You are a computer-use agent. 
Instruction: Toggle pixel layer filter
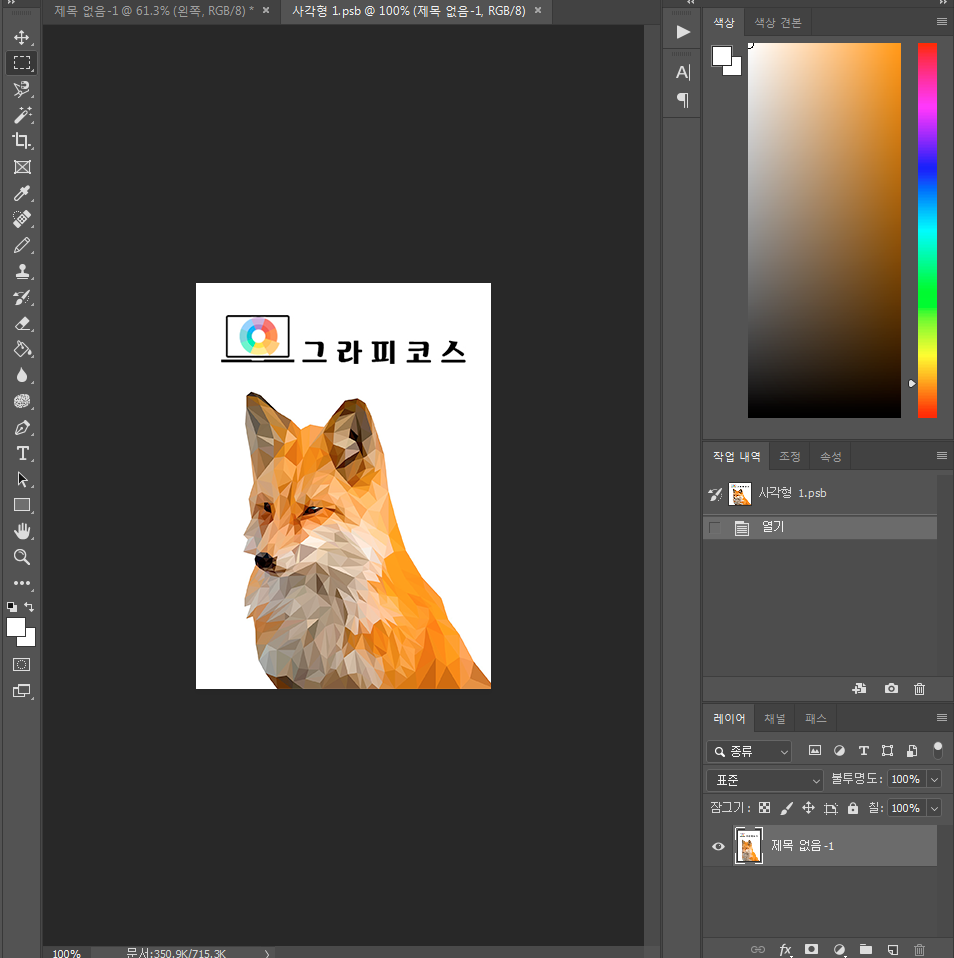point(815,750)
